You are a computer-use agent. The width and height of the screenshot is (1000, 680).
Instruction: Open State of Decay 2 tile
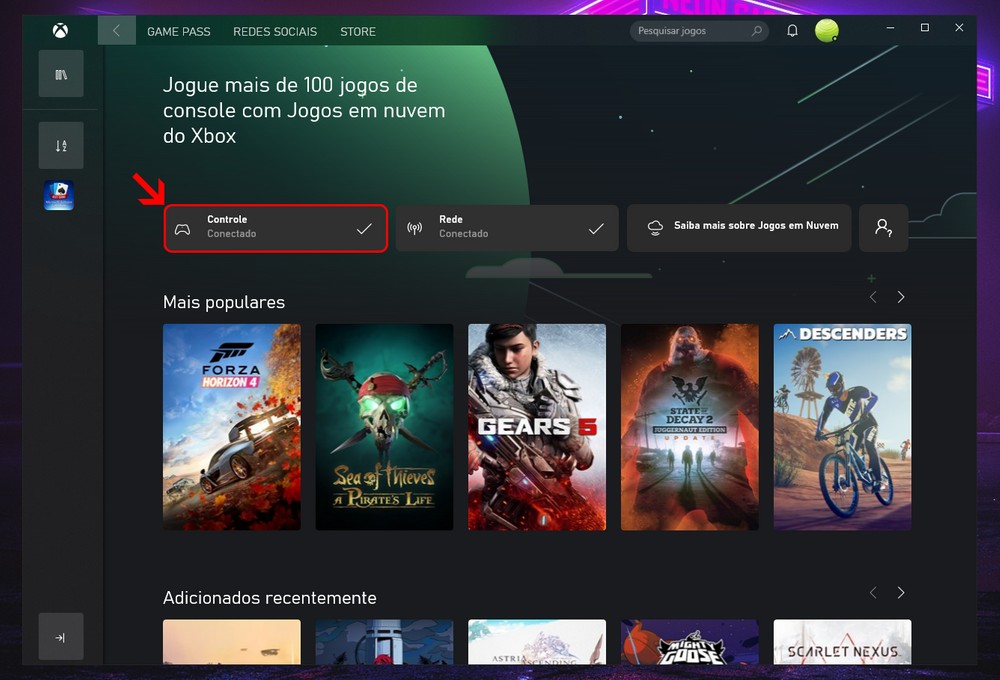tap(690, 427)
